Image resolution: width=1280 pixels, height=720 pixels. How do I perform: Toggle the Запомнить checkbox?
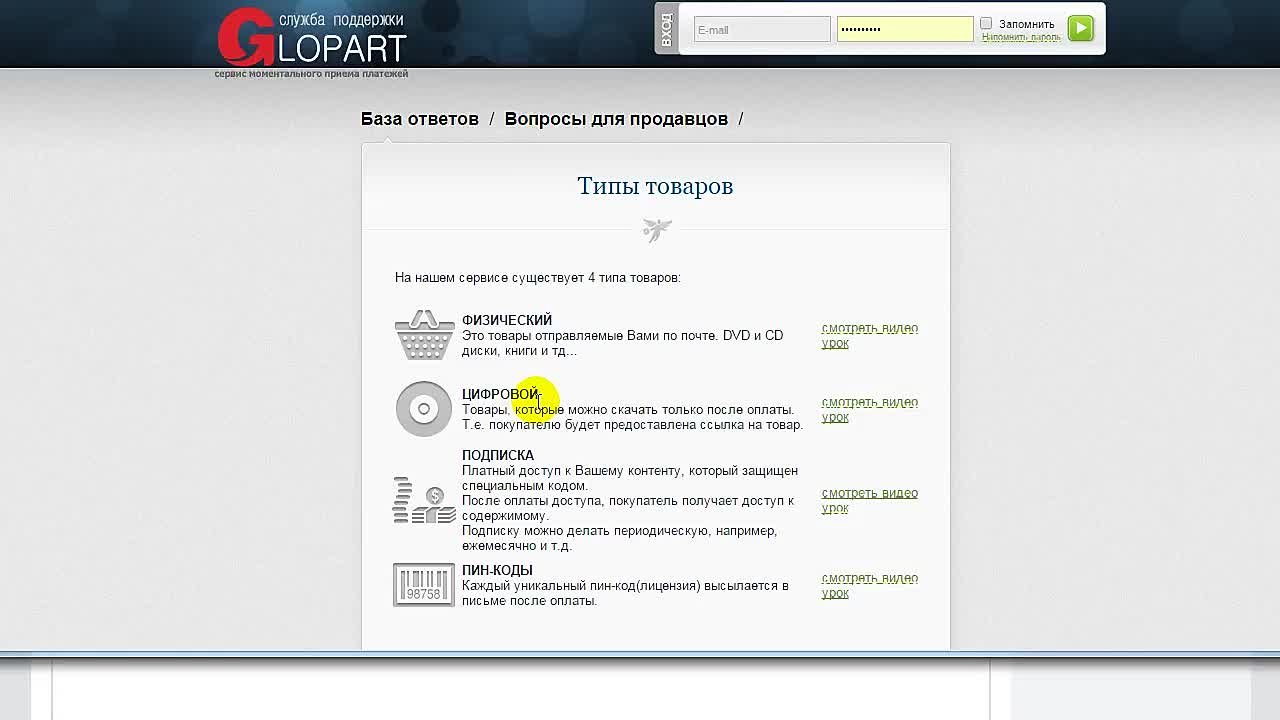(986, 23)
